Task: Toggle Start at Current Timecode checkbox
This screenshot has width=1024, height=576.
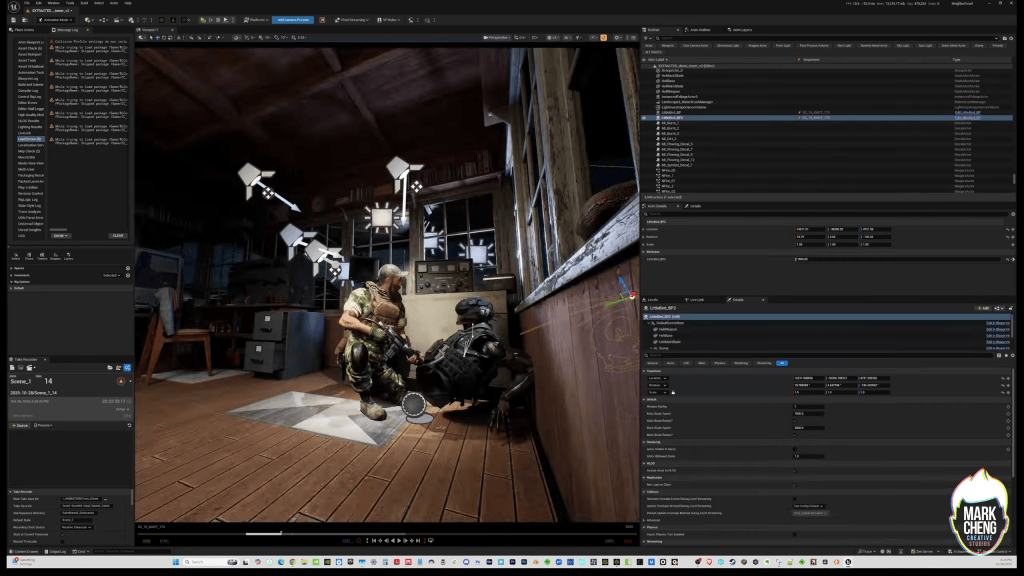Action: pos(63,534)
